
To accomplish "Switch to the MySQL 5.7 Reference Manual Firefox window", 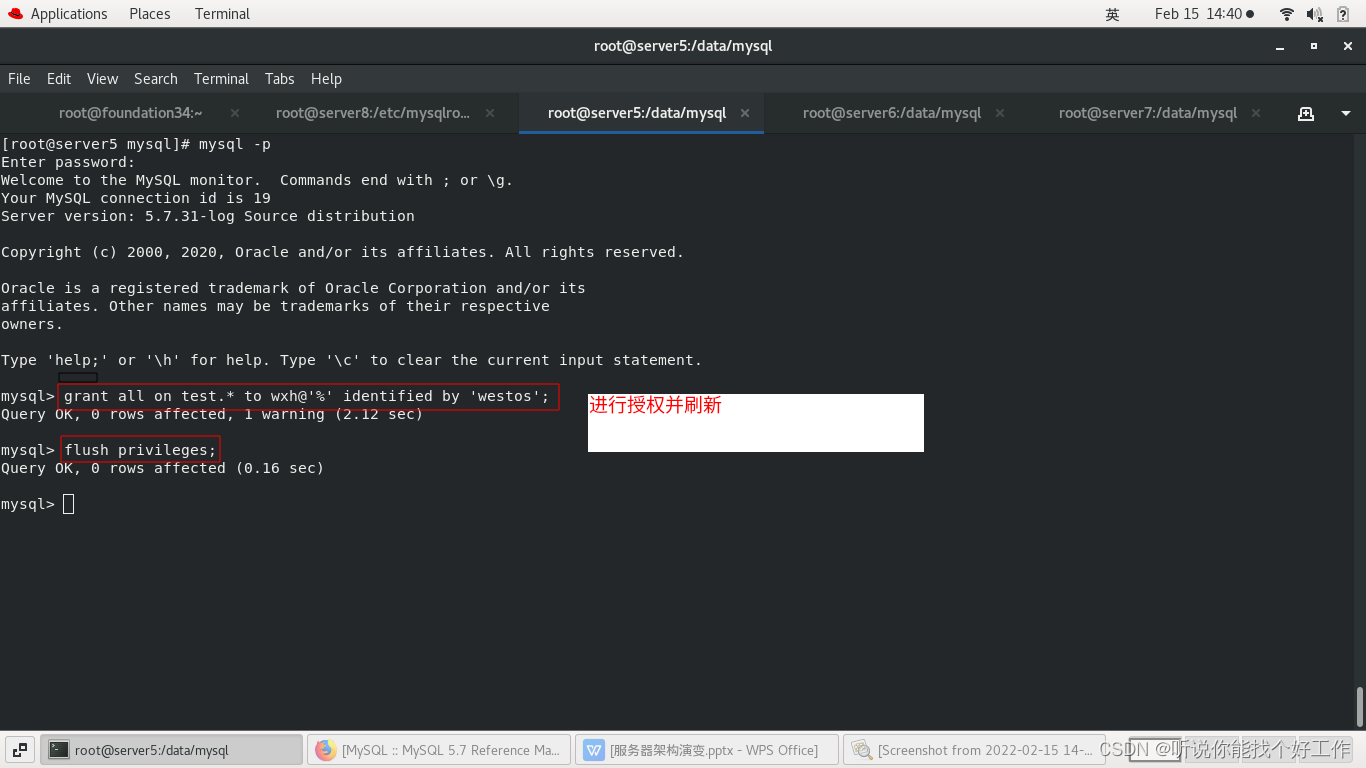I will pos(439,749).
